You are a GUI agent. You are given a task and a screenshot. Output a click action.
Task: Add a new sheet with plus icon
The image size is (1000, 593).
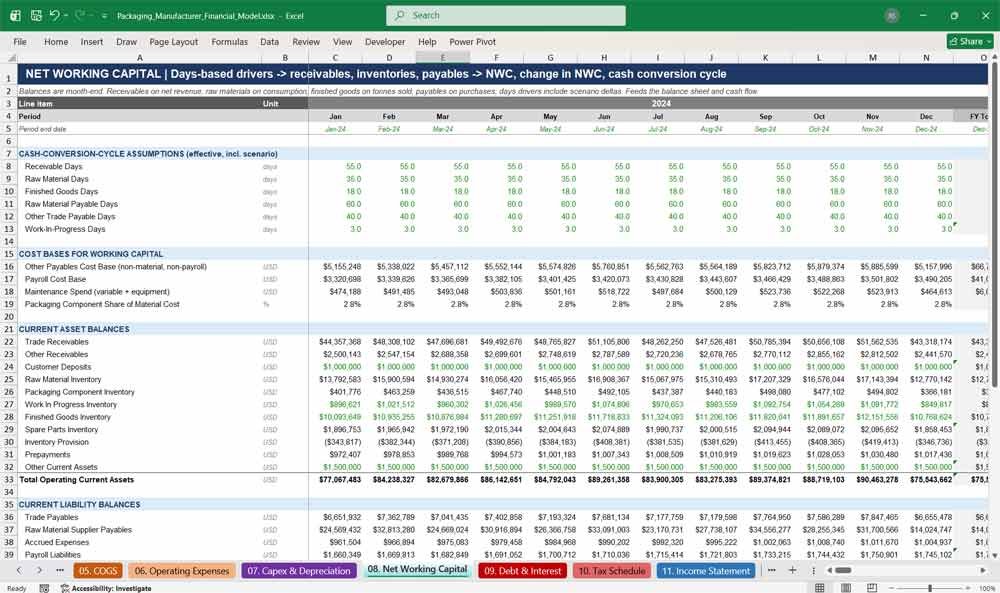tap(792, 571)
